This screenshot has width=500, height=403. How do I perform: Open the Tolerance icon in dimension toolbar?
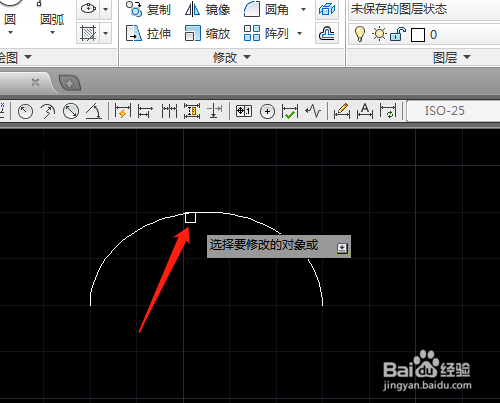point(244,111)
